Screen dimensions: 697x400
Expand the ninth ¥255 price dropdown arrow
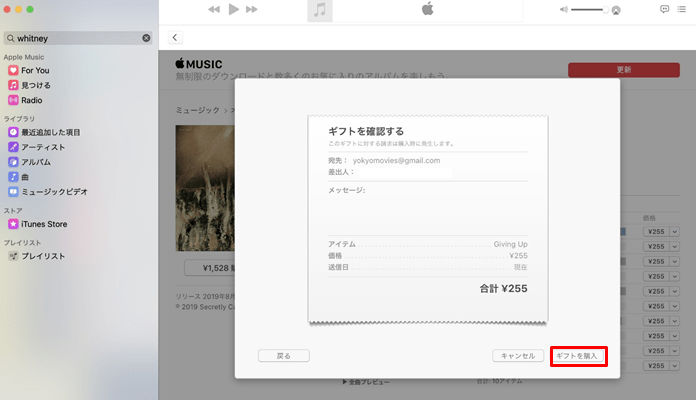(x=674, y=351)
